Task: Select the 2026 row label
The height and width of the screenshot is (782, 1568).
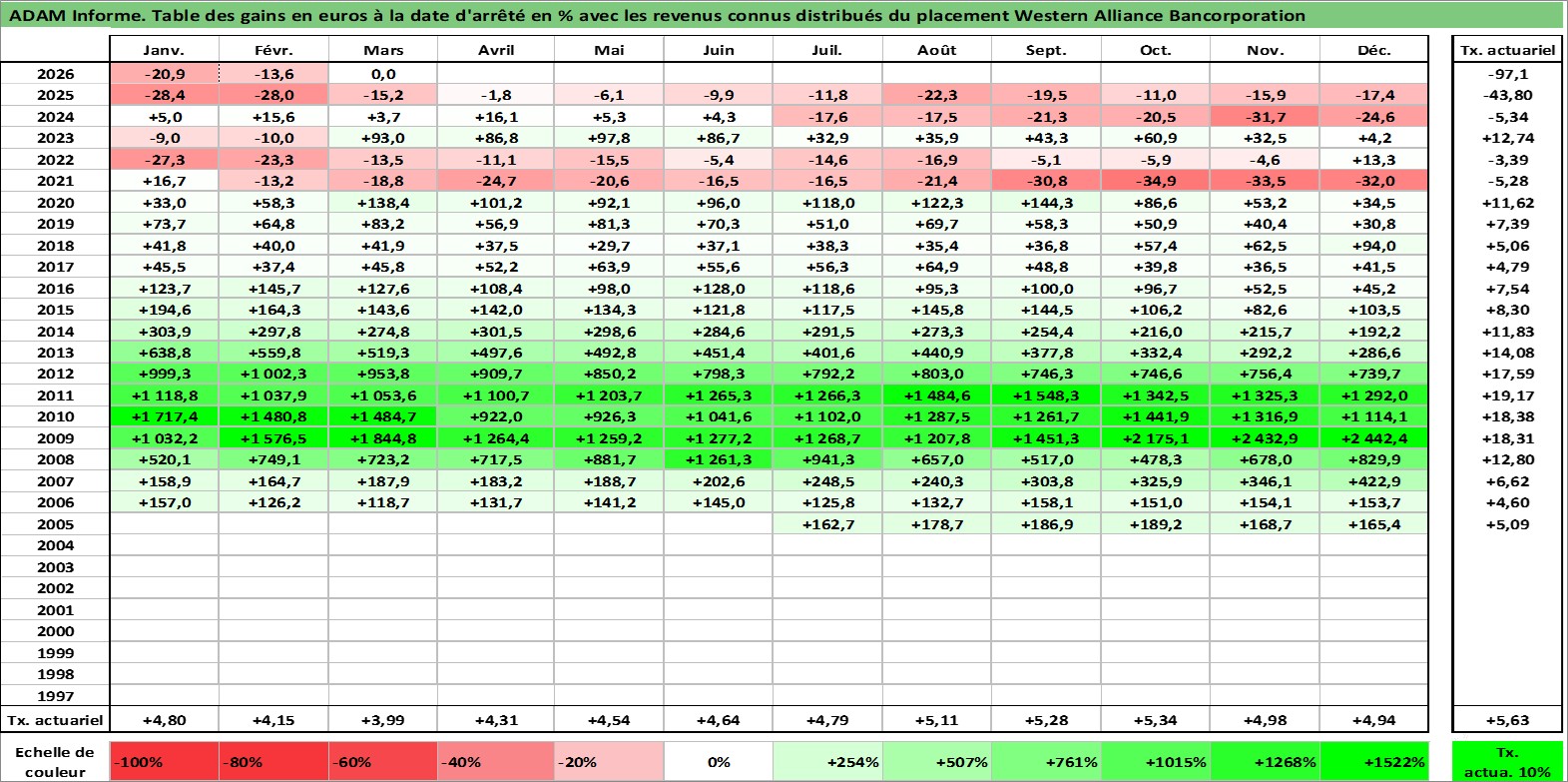Action: click(x=55, y=74)
